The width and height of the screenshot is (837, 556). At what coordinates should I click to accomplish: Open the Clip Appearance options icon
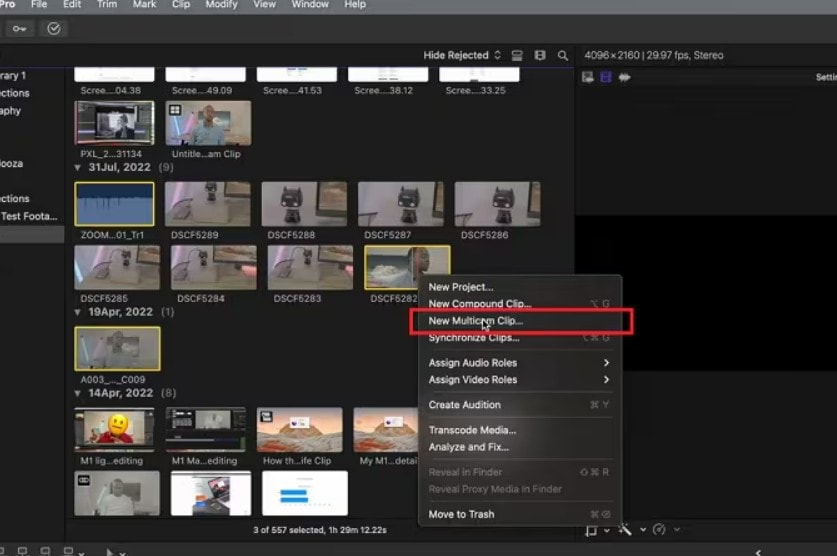coord(517,55)
